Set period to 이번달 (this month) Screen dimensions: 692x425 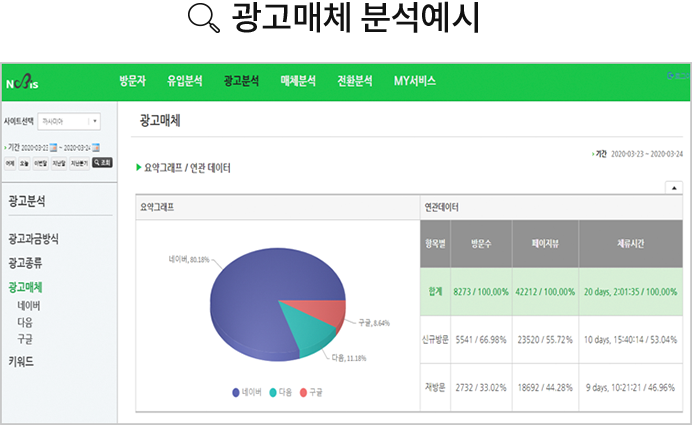coord(41,163)
